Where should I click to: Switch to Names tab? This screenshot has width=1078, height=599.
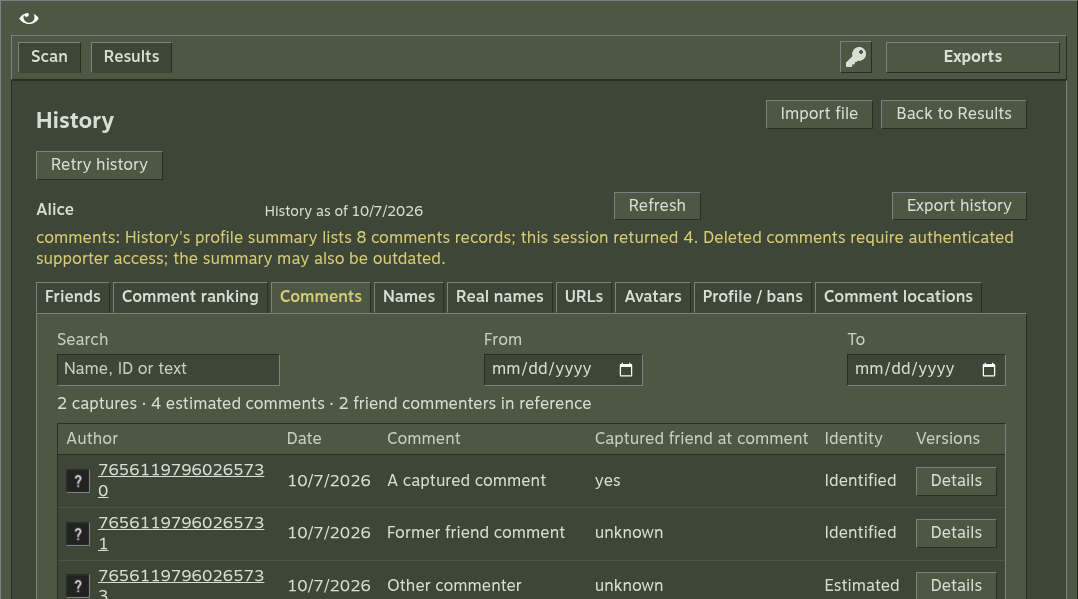click(409, 297)
